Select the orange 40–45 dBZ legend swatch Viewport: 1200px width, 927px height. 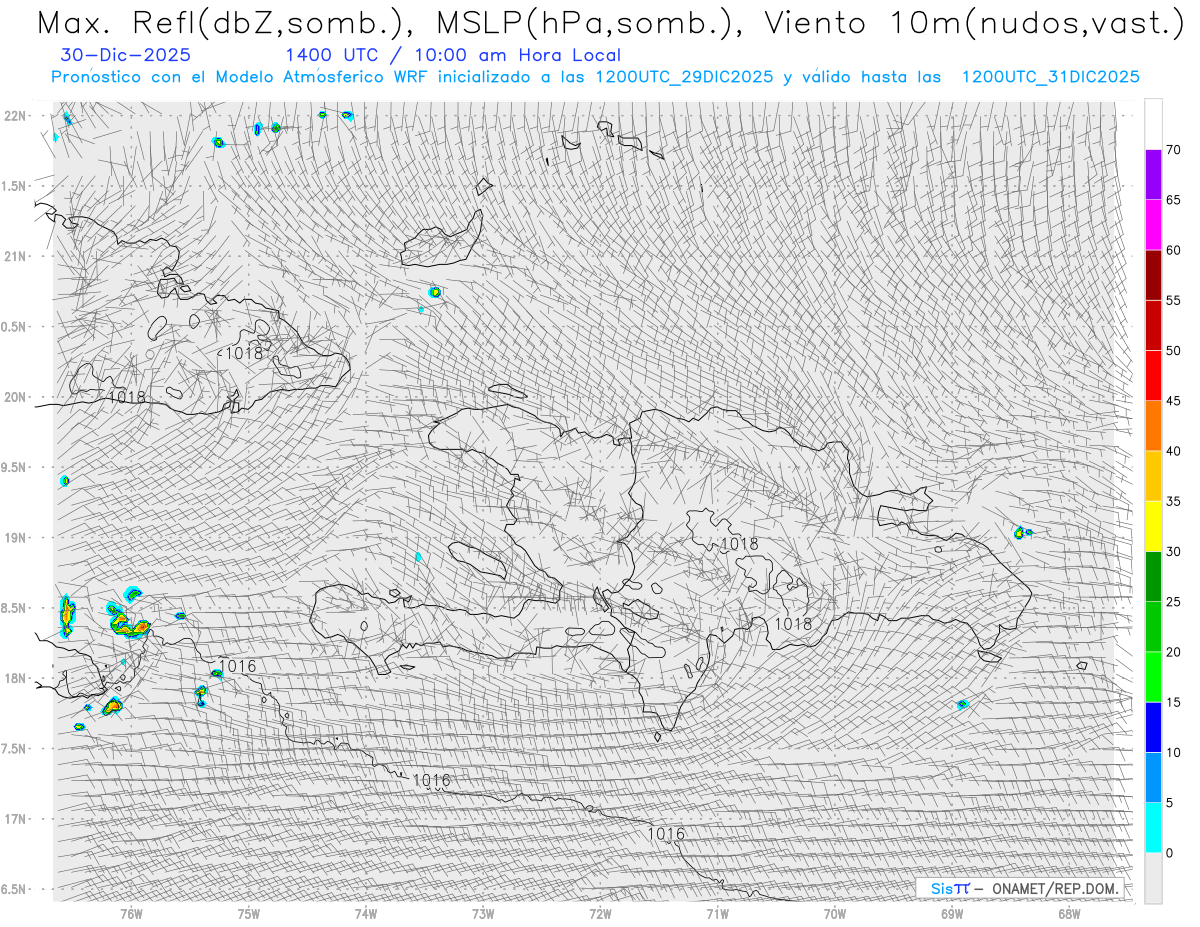(1153, 426)
